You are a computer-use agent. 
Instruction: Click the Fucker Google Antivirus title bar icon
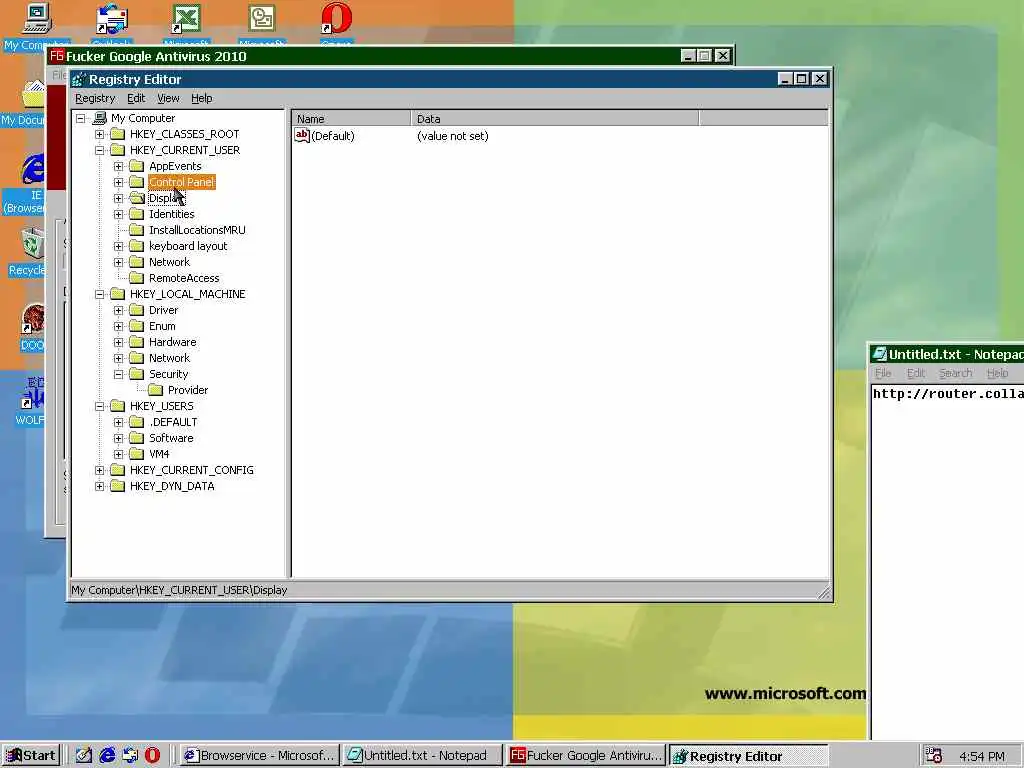pyautogui.click(x=57, y=56)
